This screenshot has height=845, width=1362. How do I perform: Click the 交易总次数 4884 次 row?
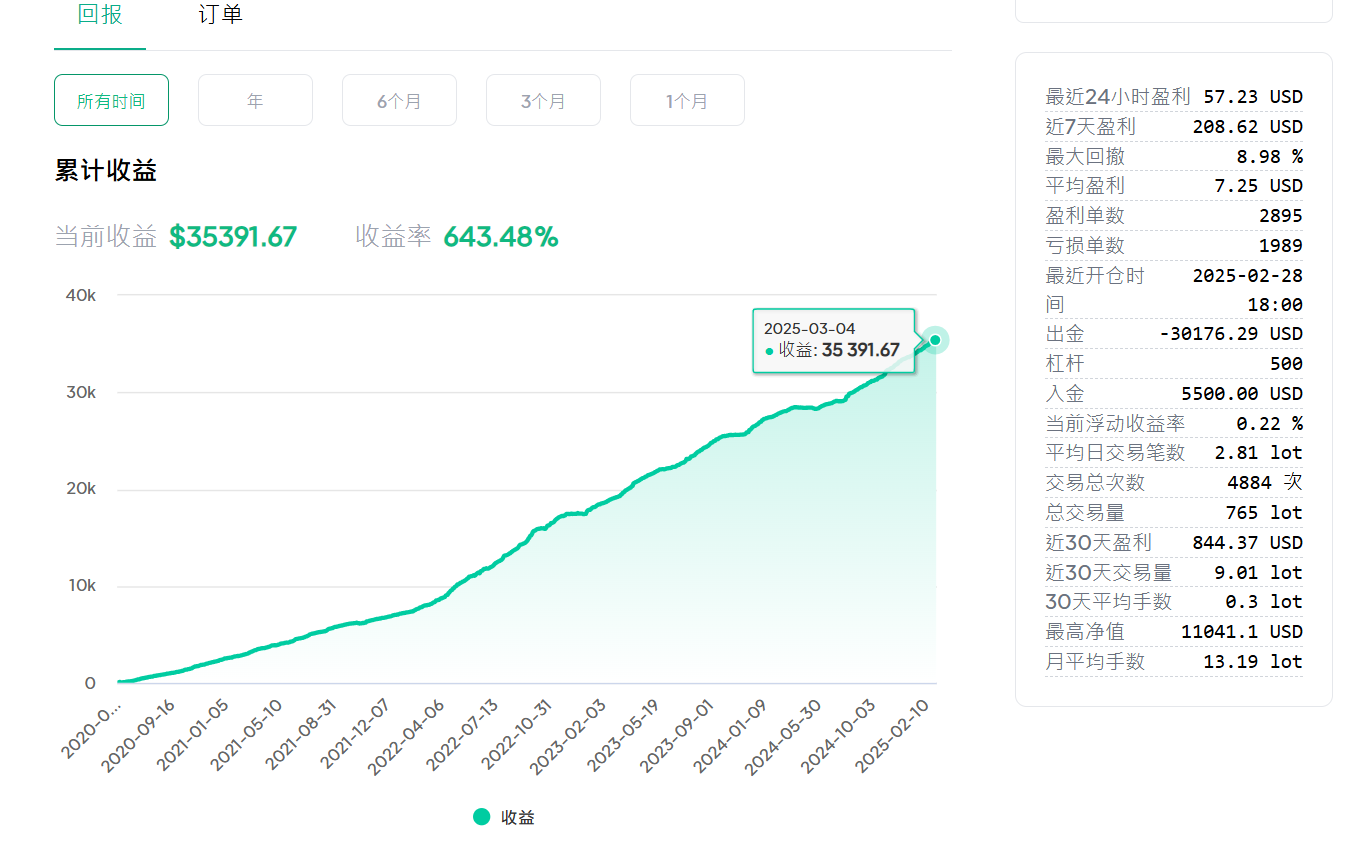1173,483
